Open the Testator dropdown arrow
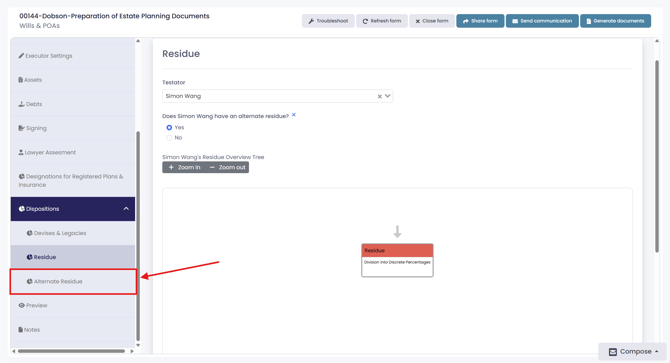670x363 pixels. coord(388,96)
